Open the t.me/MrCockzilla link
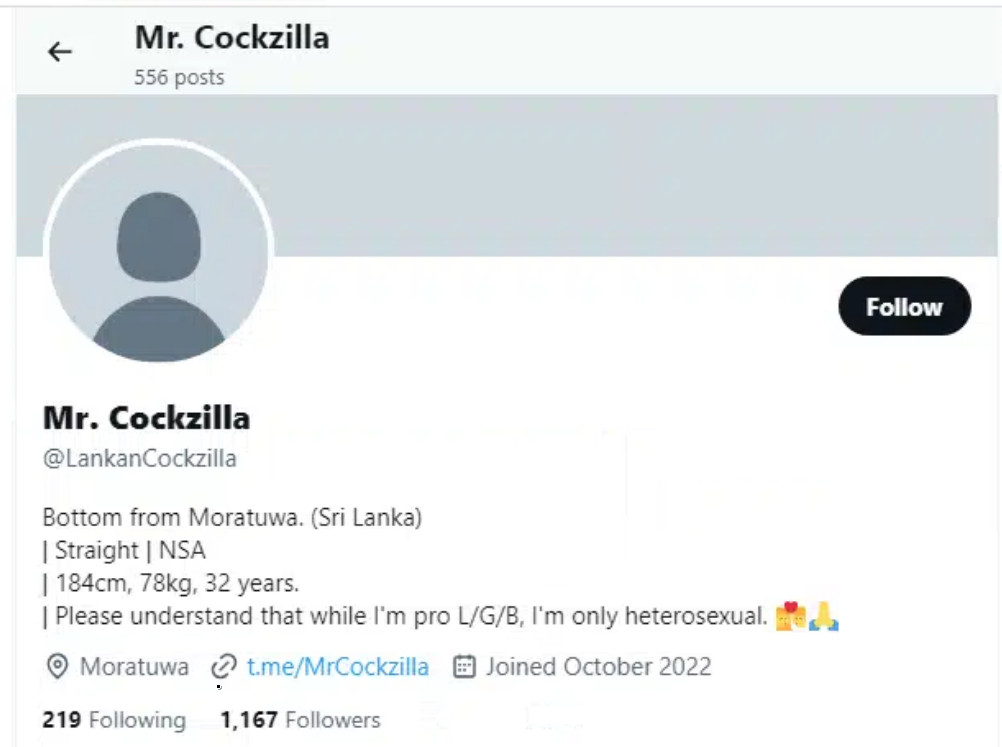Viewport: 1002px width, 747px height. [337, 666]
